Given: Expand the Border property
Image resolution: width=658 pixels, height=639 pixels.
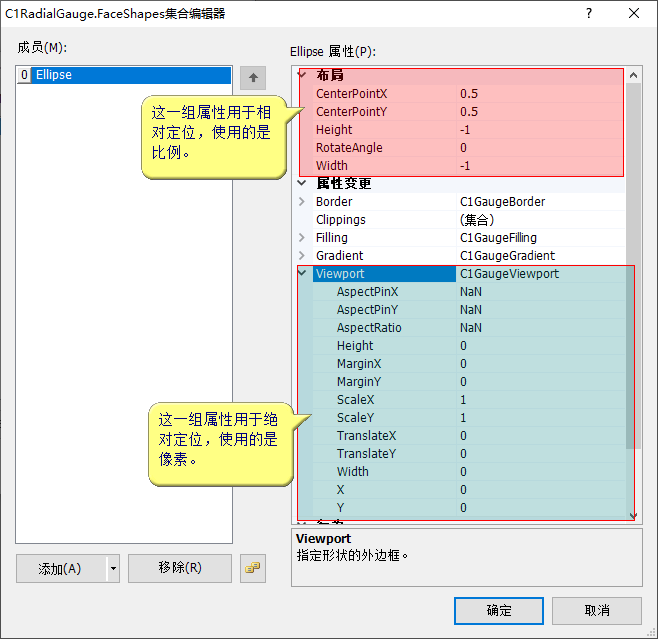Looking at the screenshot, I should [x=303, y=201].
